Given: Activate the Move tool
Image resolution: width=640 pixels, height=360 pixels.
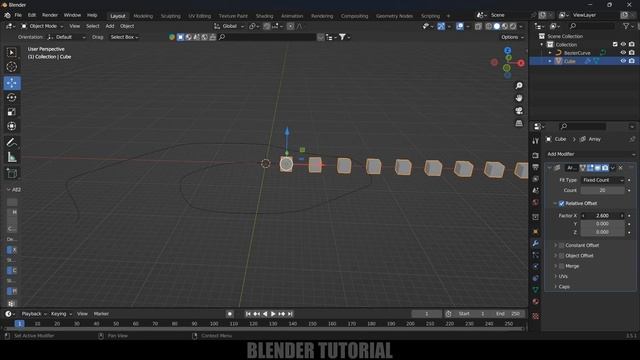Looking at the screenshot, I should pos(12,83).
